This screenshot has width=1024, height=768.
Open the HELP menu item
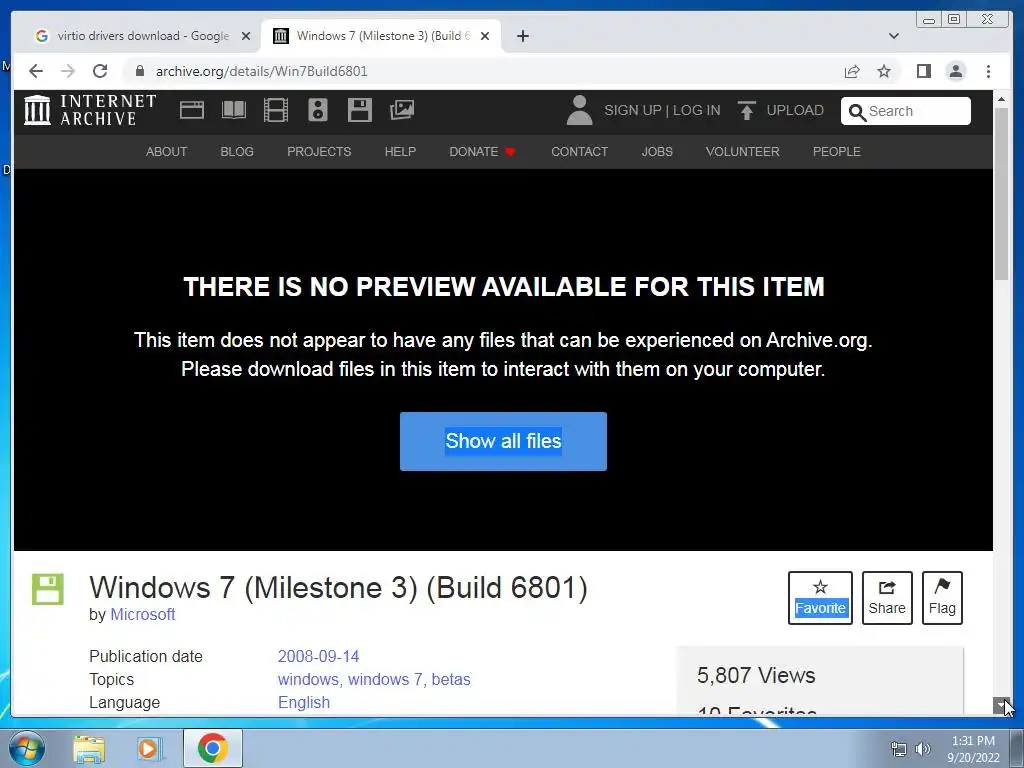click(x=400, y=152)
